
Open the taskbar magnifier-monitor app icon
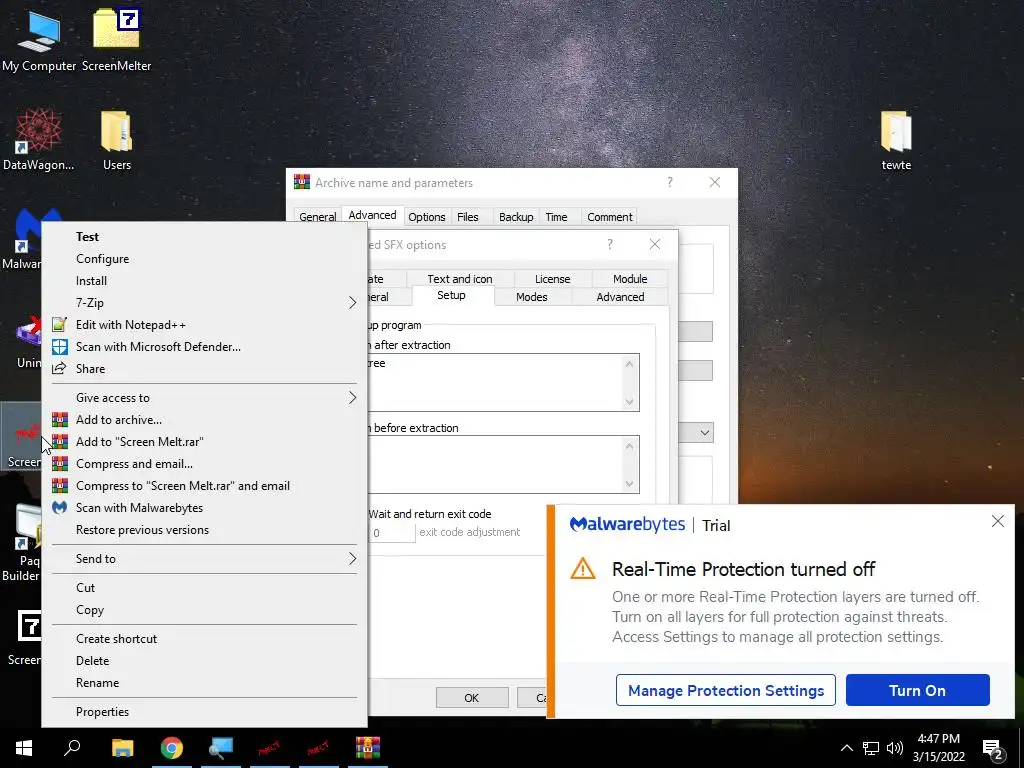click(x=221, y=748)
